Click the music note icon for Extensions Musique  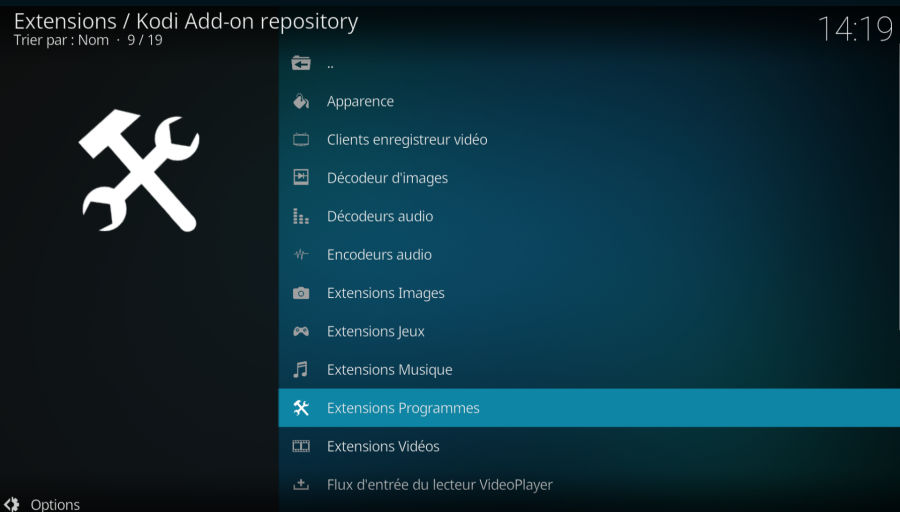tap(301, 369)
